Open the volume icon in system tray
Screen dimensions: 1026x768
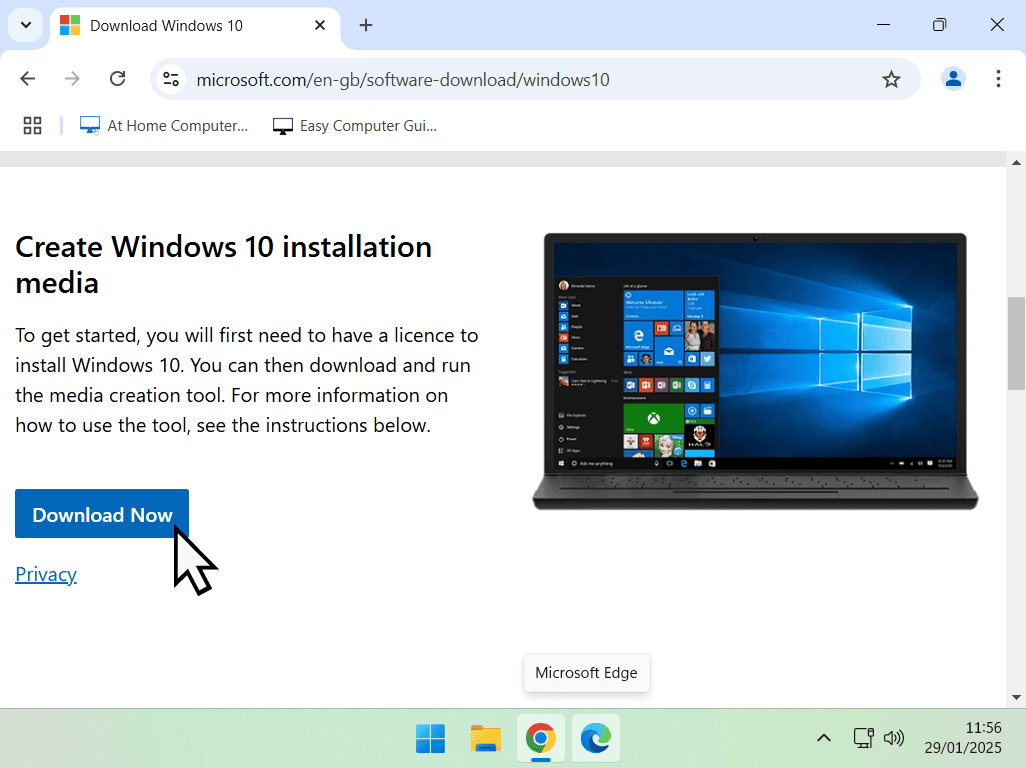[x=893, y=738]
